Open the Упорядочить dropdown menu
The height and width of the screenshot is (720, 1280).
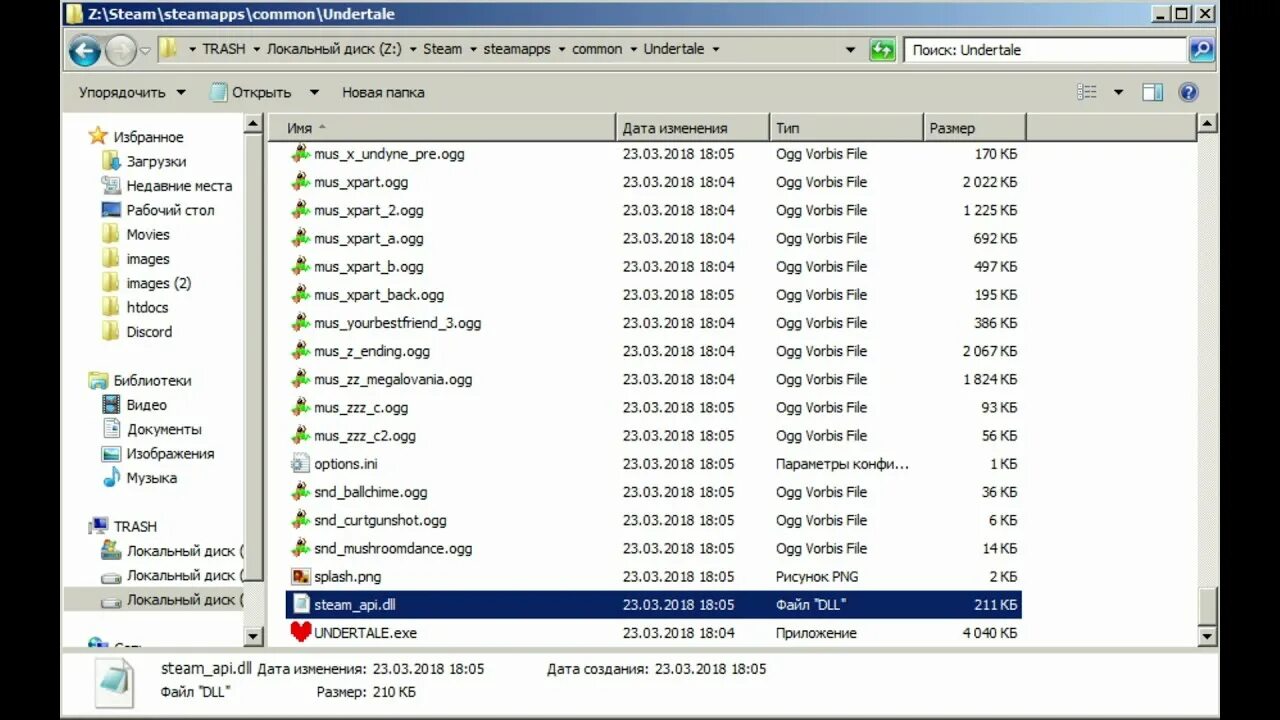(132, 92)
